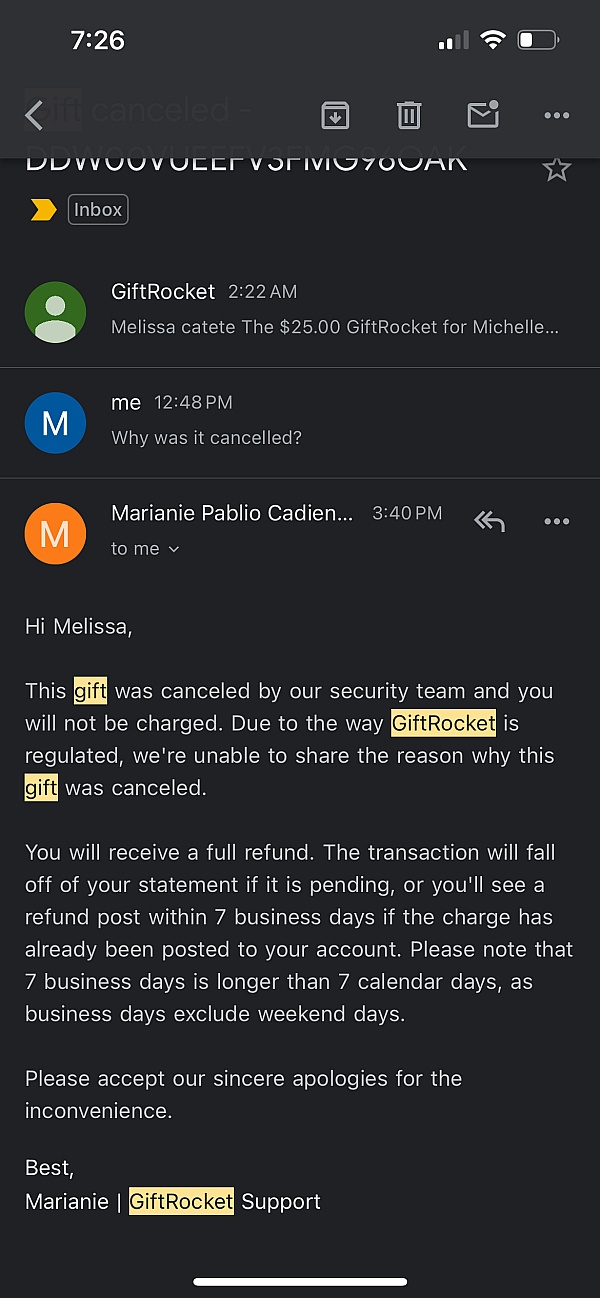
Task: Open the top toolbar more options menu
Action: click(556, 115)
